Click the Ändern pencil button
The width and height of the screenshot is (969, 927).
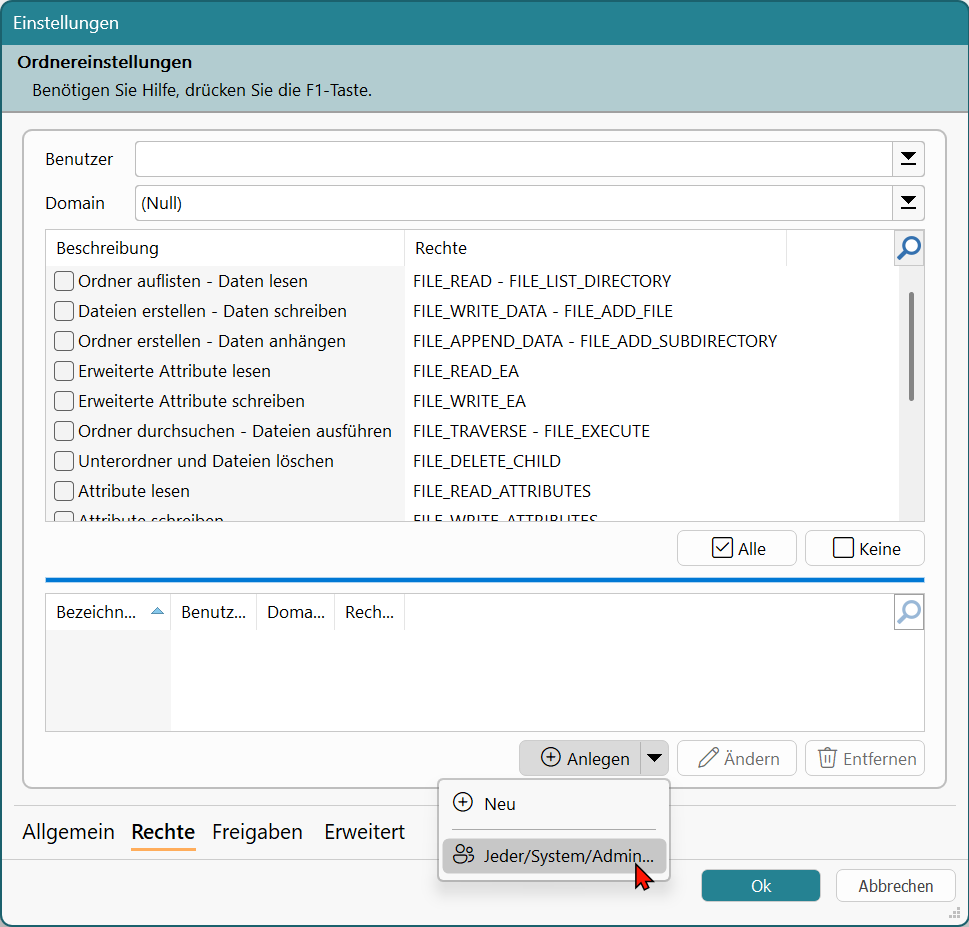(737, 758)
